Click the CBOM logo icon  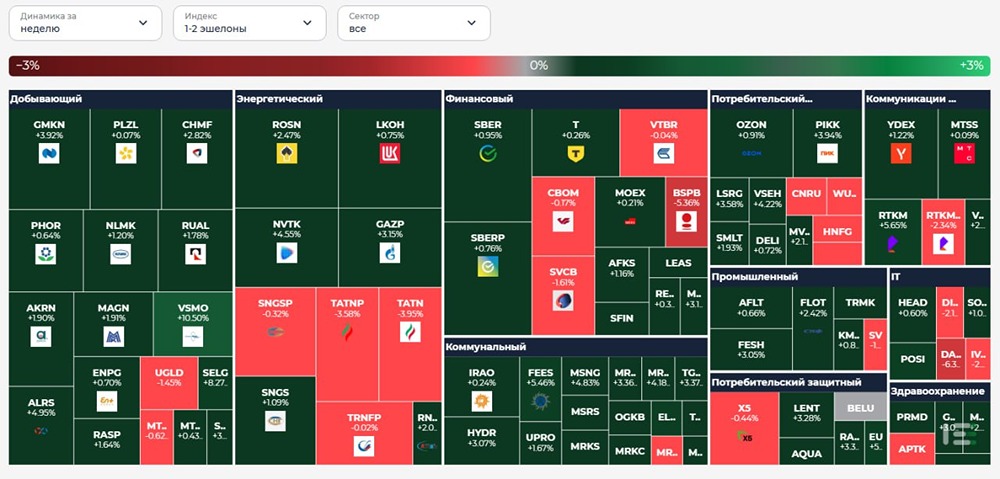click(562, 221)
